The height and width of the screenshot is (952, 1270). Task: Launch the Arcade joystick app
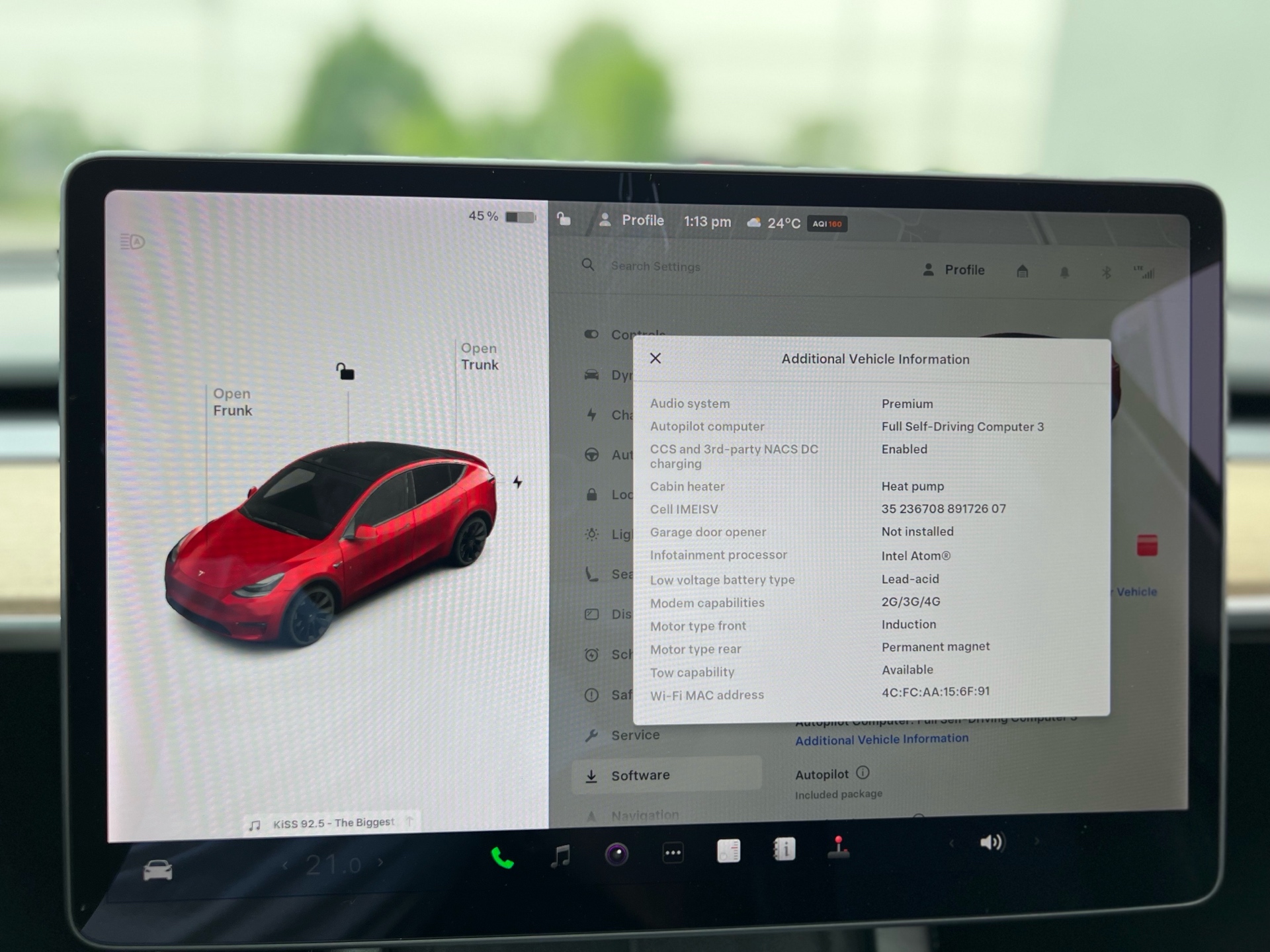tap(838, 848)
